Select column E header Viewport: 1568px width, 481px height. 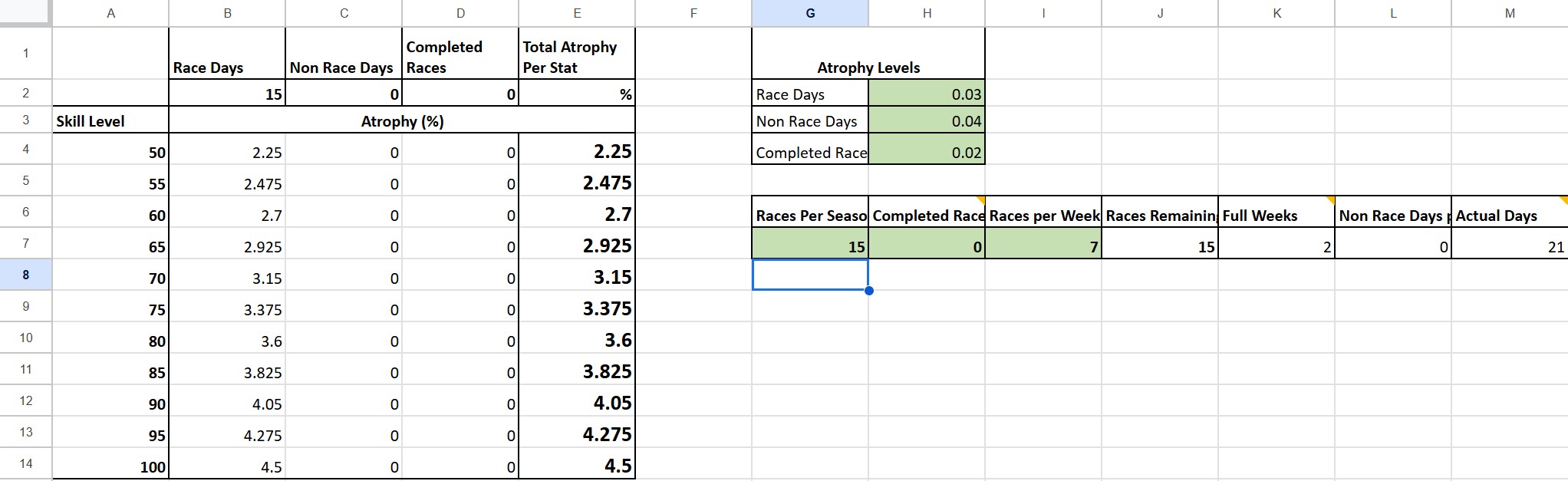pyautogui.click(x=577, y=13)
